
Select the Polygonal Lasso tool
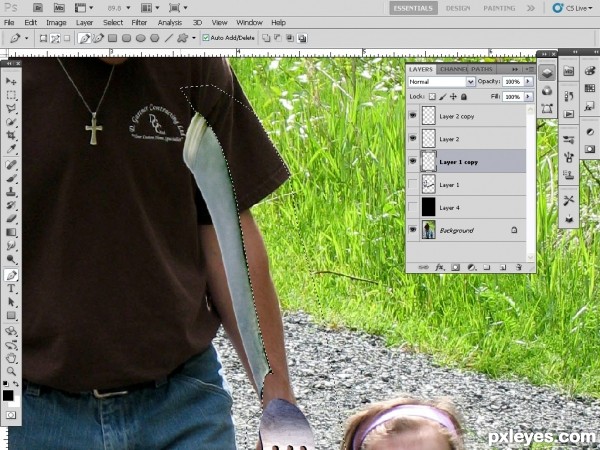(11, 109)
